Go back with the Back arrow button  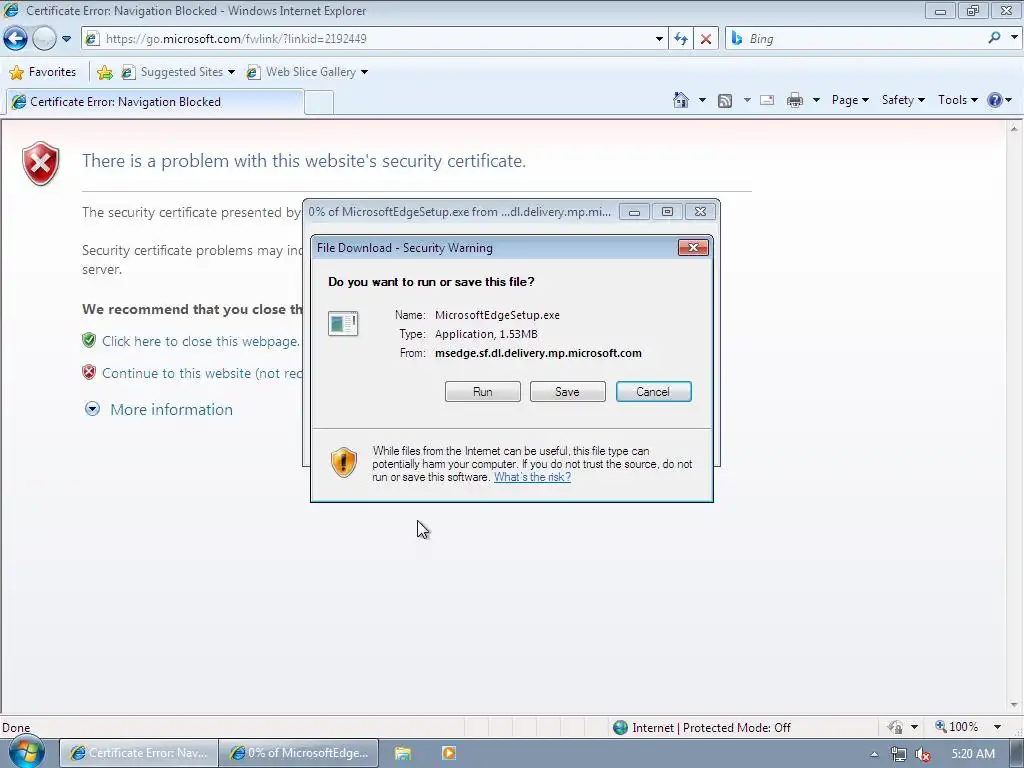(15, 39)
